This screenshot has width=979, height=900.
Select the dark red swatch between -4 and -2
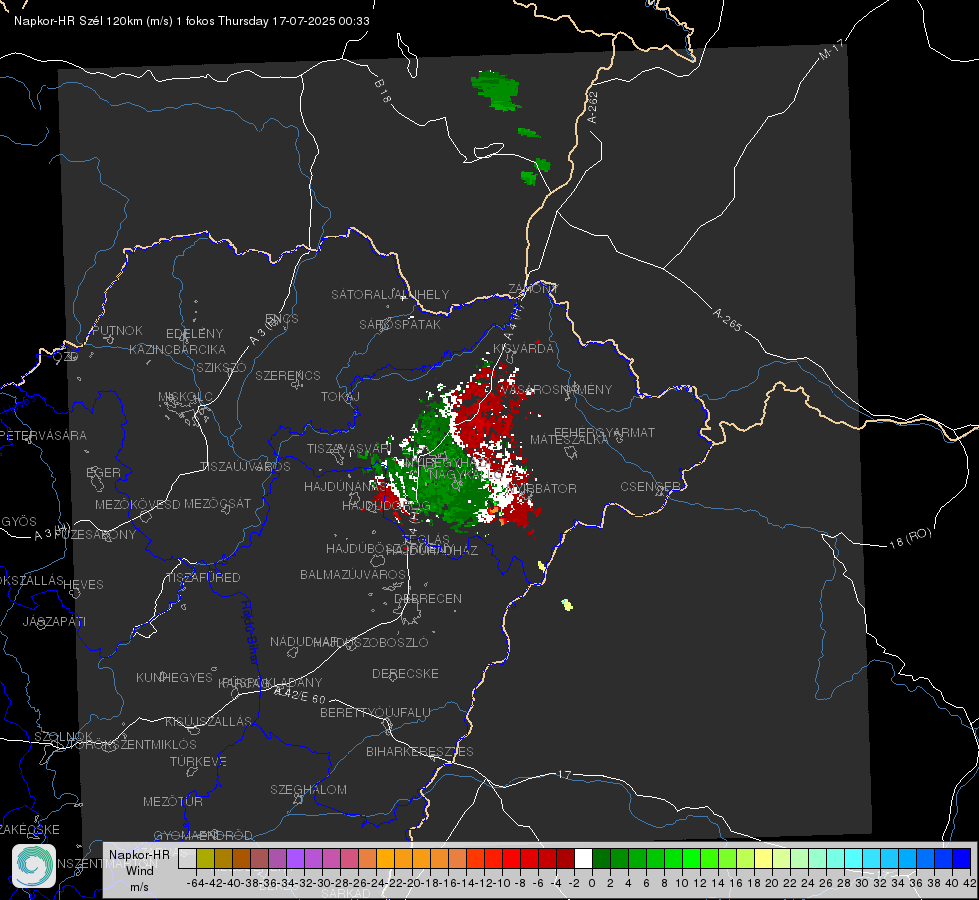tap(565, 859)
